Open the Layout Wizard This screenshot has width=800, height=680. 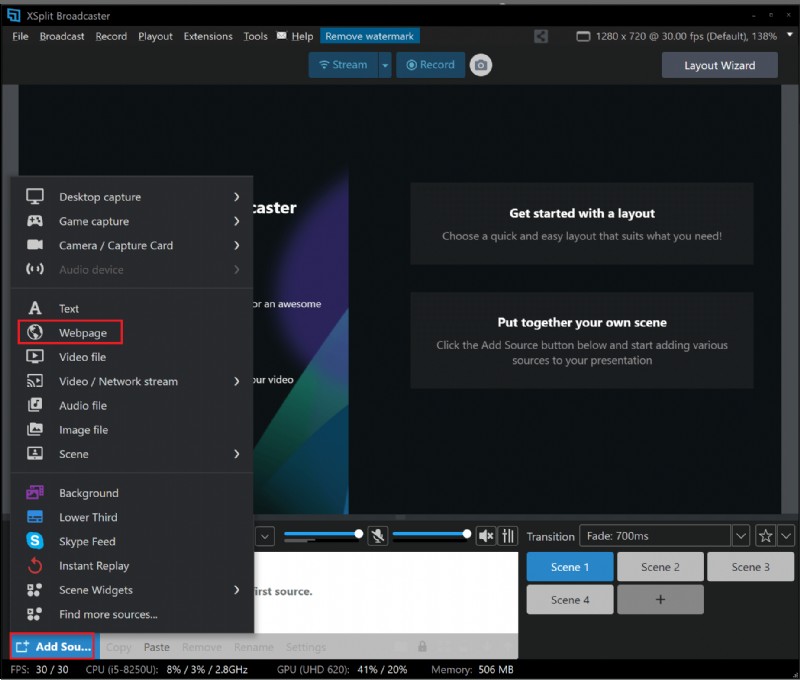(x=719, y=64)
